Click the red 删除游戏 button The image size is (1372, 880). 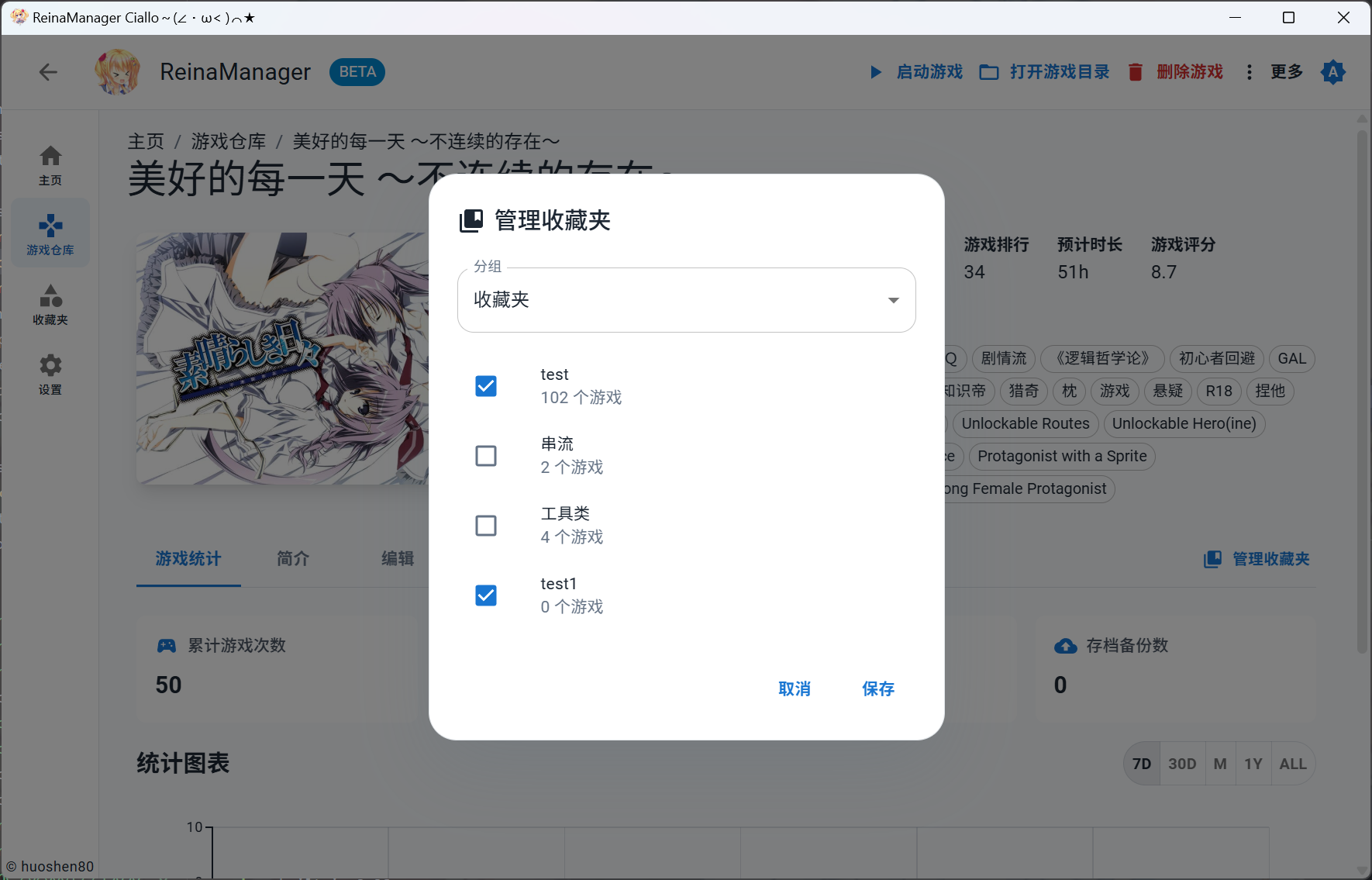[x=1175, y=72]
